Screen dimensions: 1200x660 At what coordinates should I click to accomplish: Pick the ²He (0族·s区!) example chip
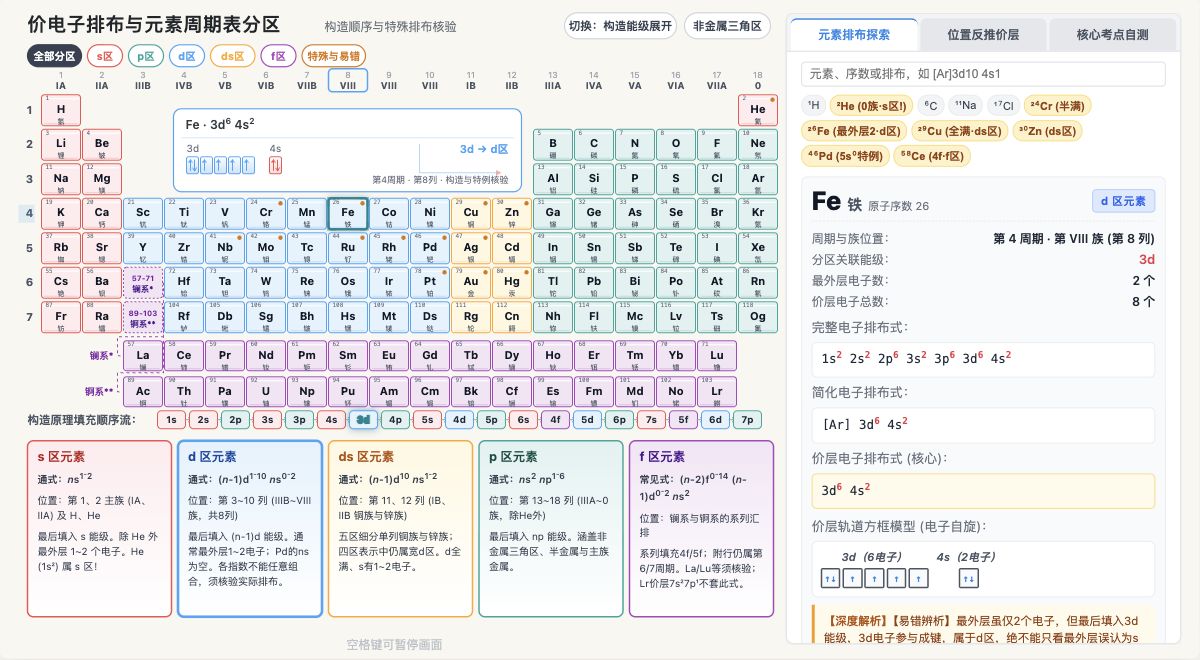click(872, 105)
